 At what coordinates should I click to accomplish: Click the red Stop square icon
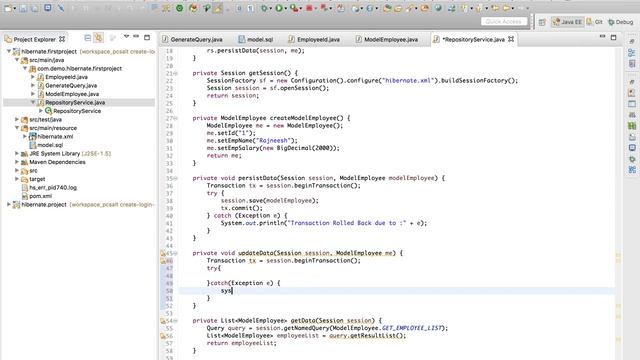[x=309, y=8]
